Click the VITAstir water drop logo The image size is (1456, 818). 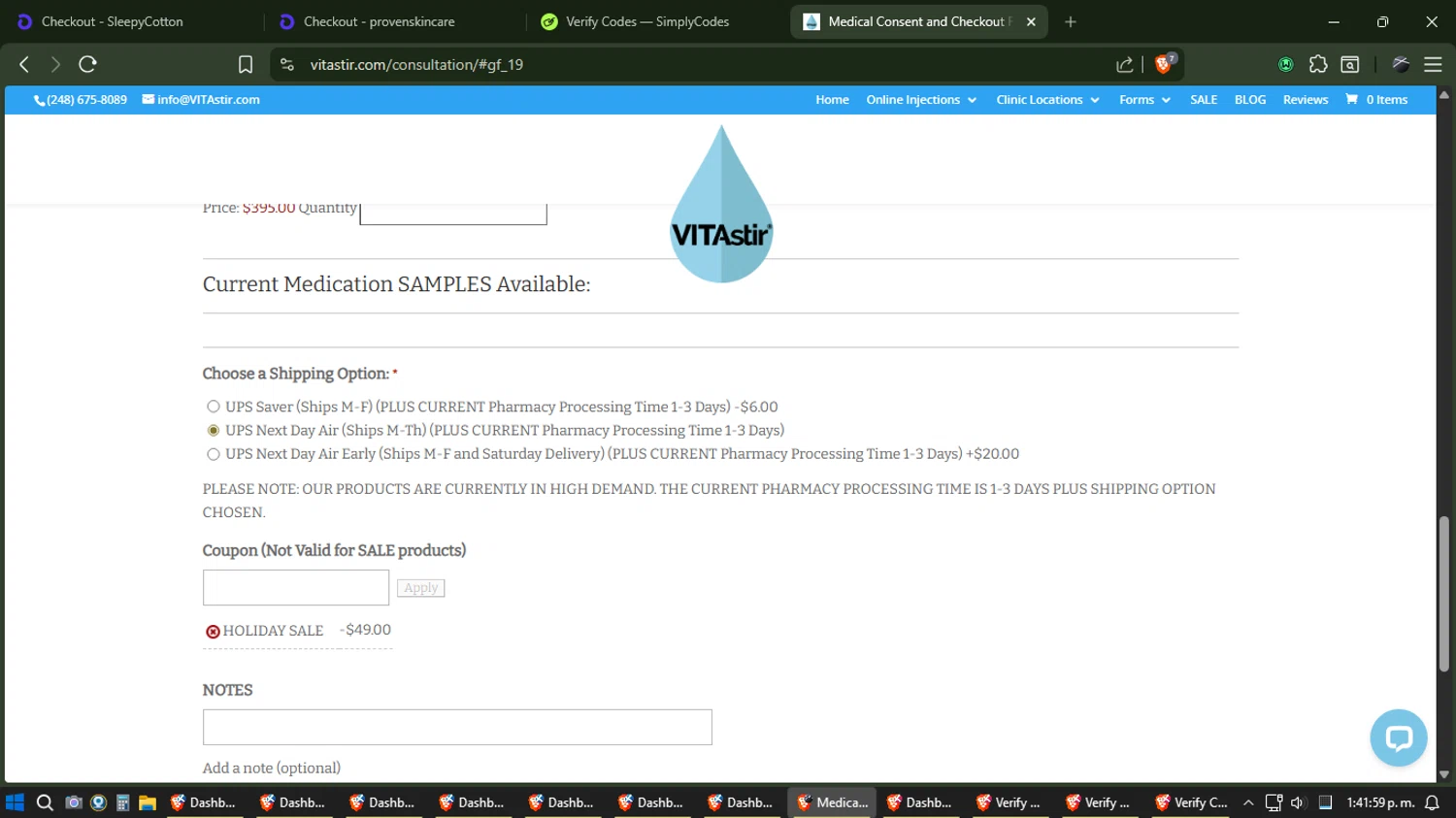(721, 205)
